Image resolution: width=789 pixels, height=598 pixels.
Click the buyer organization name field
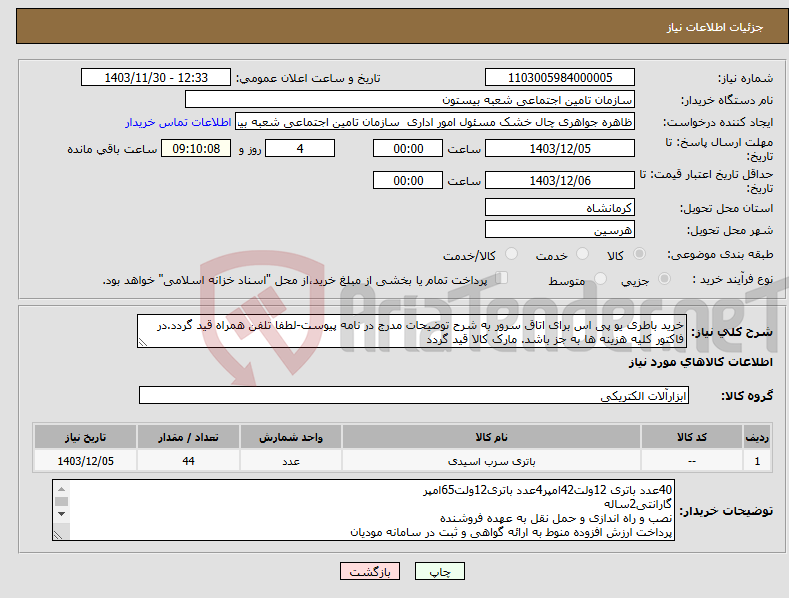(x=410, y=99)
